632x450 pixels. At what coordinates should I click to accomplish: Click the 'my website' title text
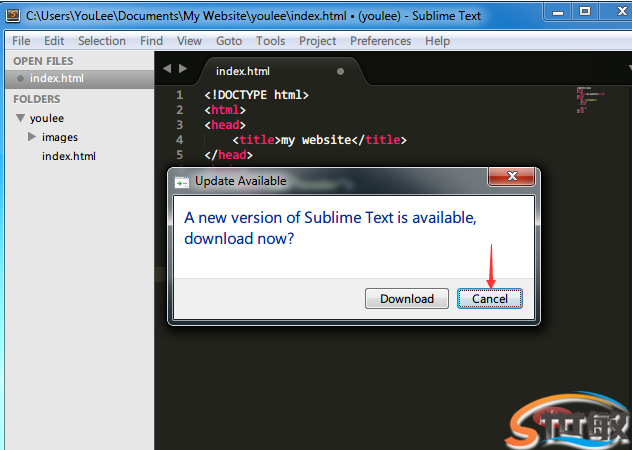point(316,140)
